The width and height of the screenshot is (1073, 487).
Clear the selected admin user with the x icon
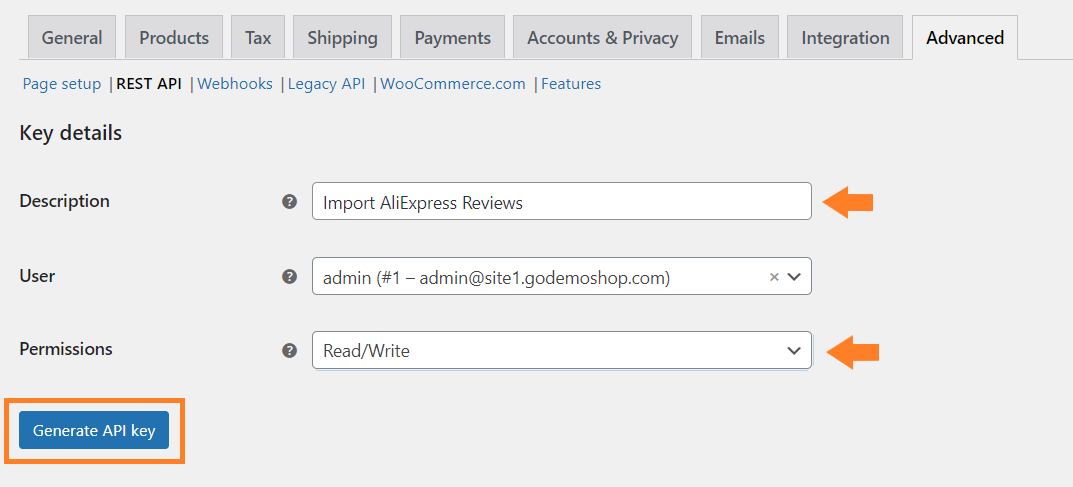click(774, 277)
